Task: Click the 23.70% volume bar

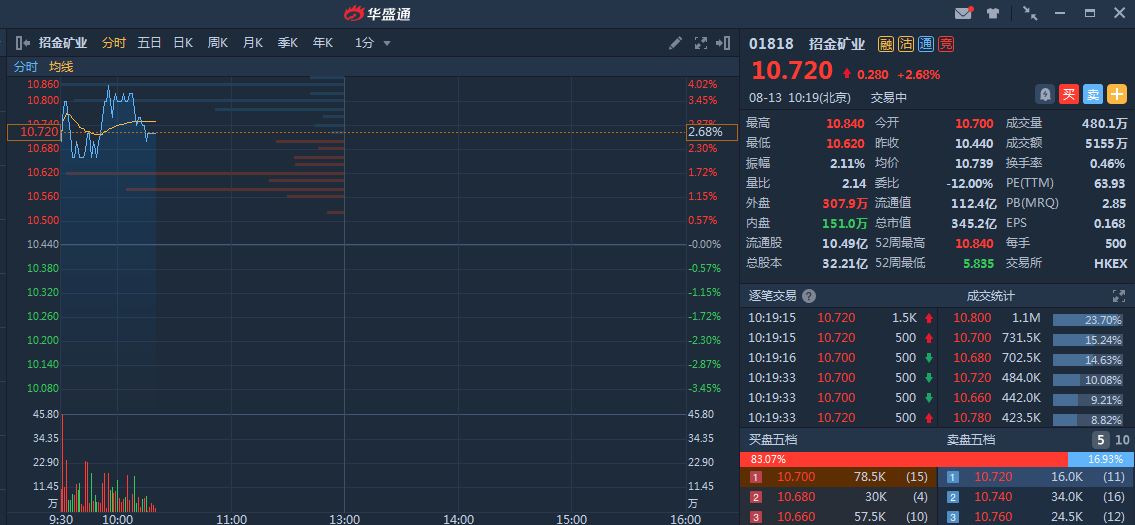Action: [x=1088, y=319]
